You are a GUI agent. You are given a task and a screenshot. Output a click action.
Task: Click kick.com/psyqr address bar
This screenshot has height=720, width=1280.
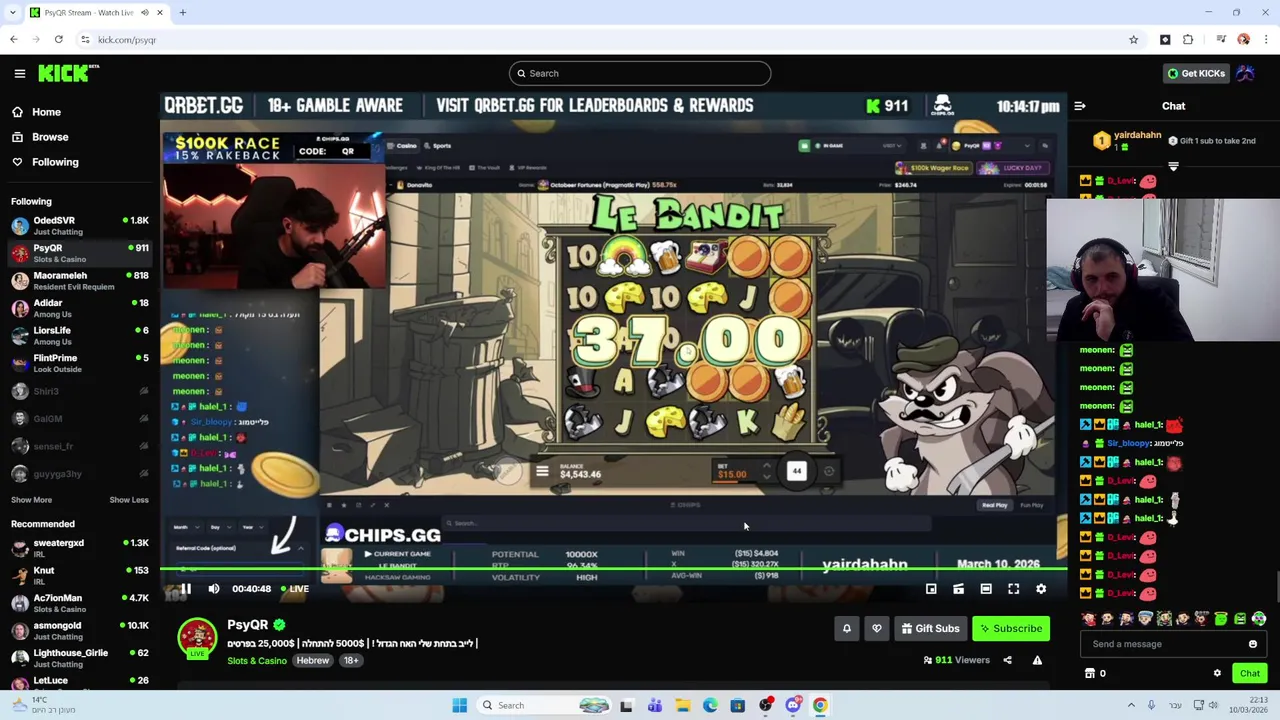(600, 40)
